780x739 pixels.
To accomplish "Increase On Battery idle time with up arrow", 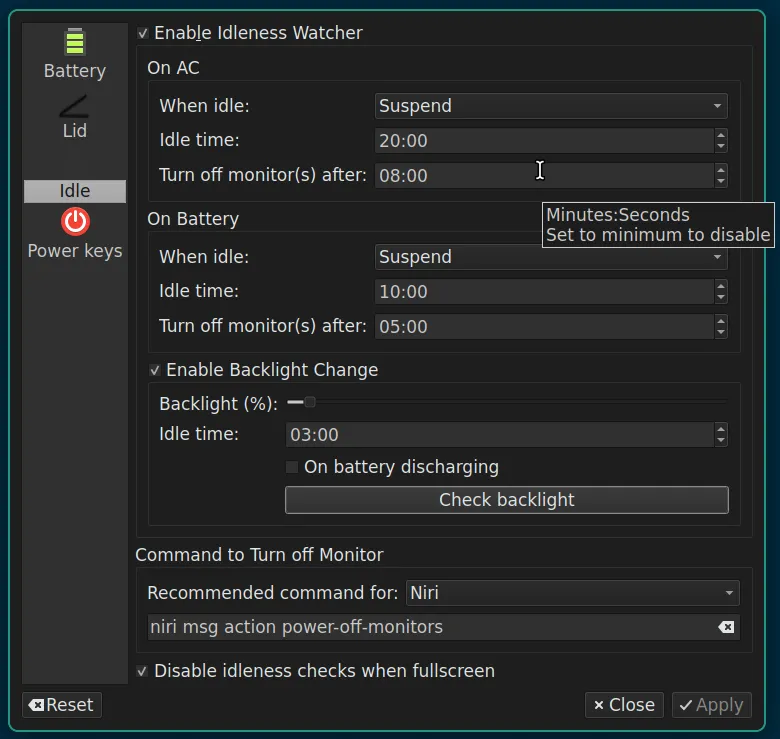I will click(721, 286).
